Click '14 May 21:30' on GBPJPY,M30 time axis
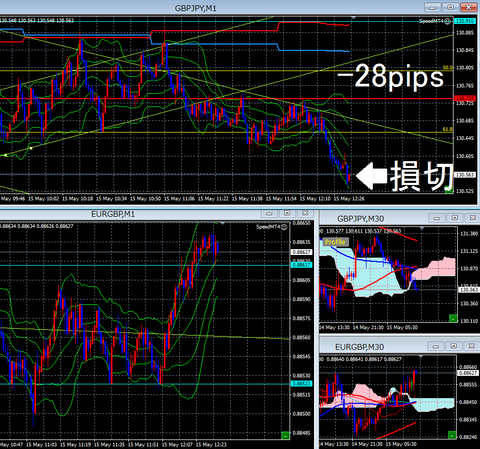 tap(368, 327)
